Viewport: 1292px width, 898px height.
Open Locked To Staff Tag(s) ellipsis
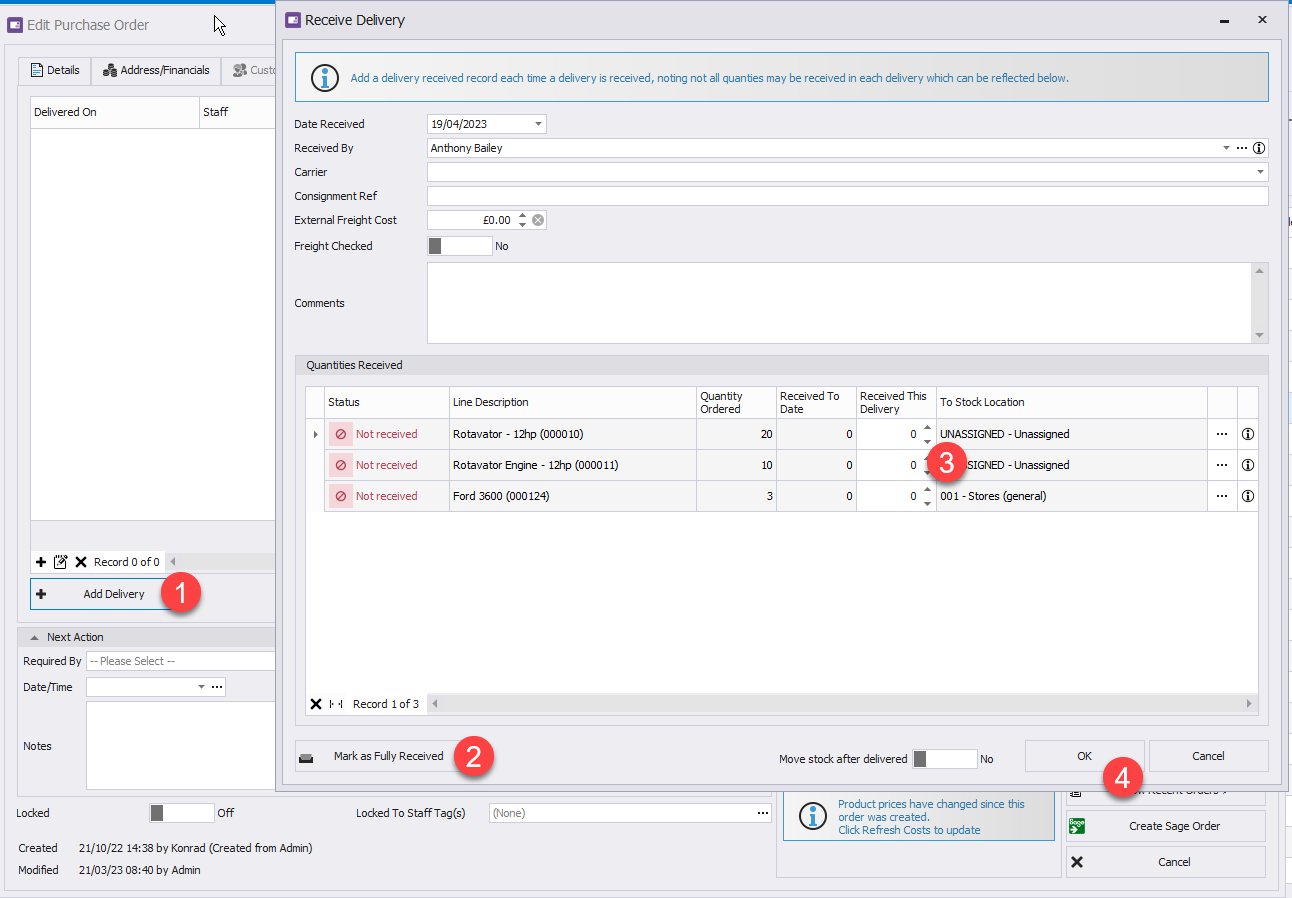pyautogui.click(x=762, y=813)
